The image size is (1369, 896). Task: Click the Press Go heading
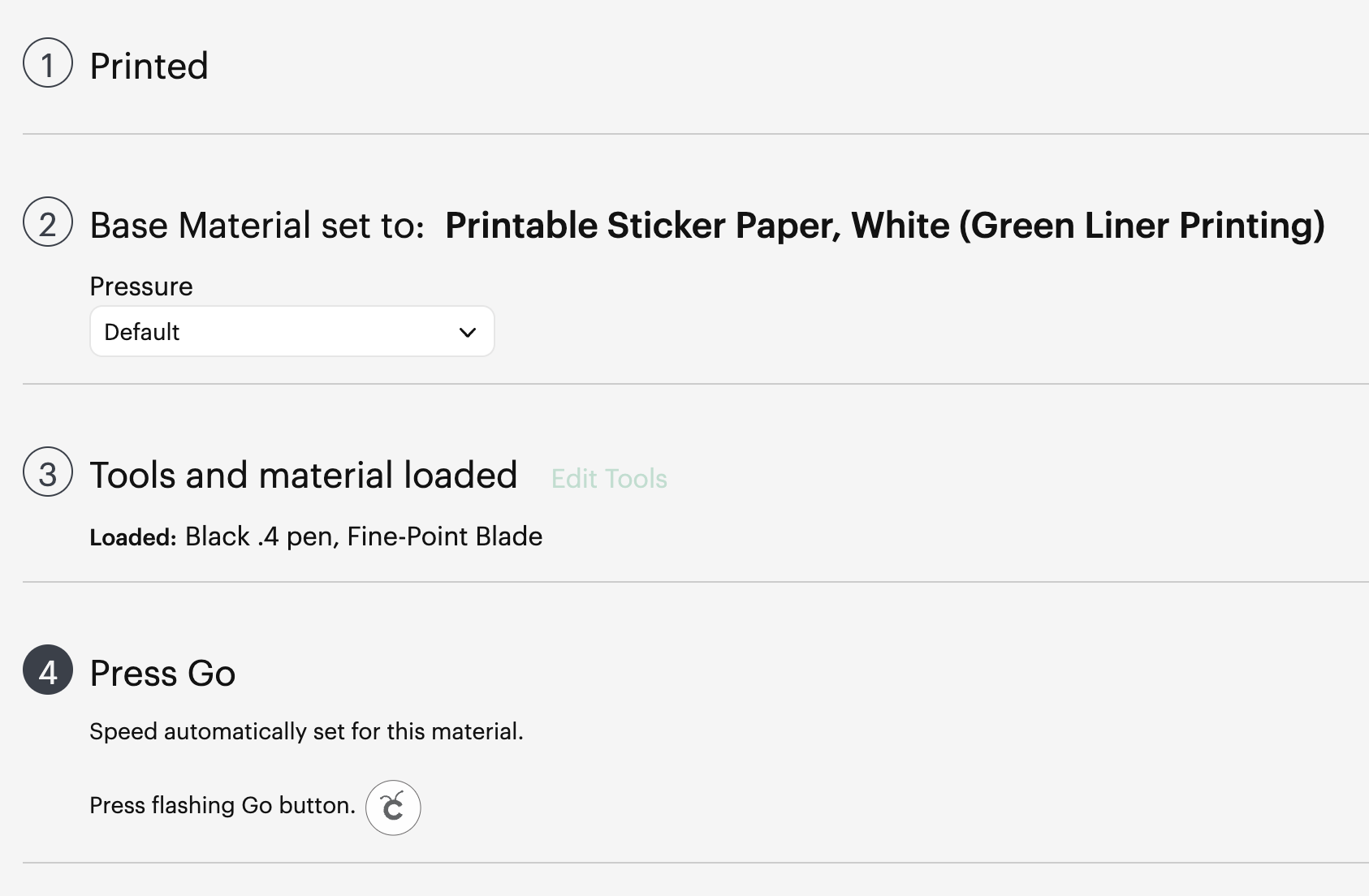click(x=162, y=673)
